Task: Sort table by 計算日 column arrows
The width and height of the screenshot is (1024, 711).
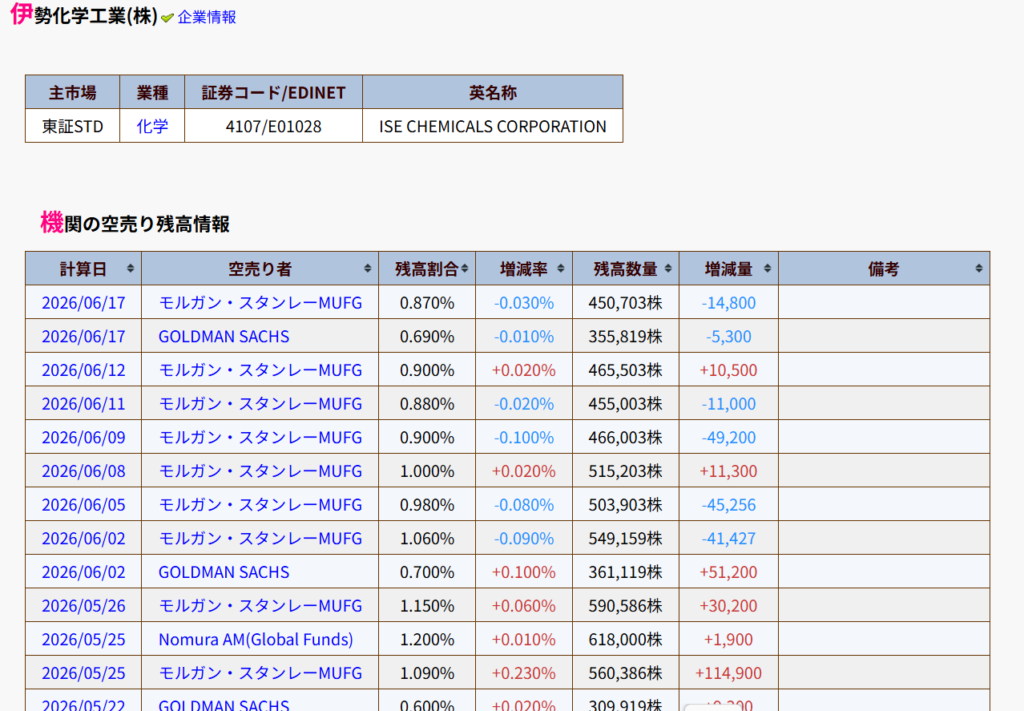Action: tap(131, 268)
